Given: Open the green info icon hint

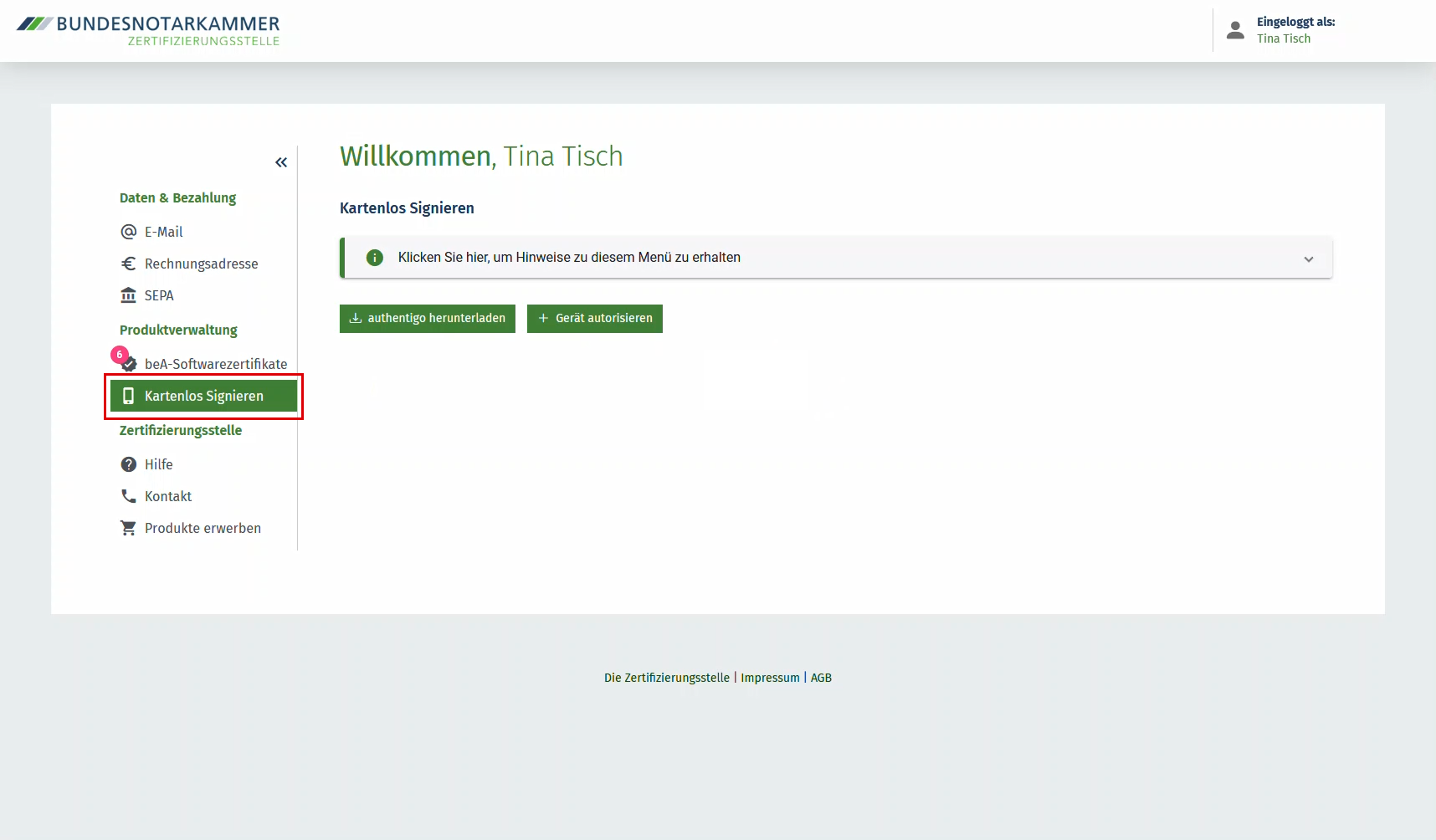Looking at the screenshot, I should [375, 258].
